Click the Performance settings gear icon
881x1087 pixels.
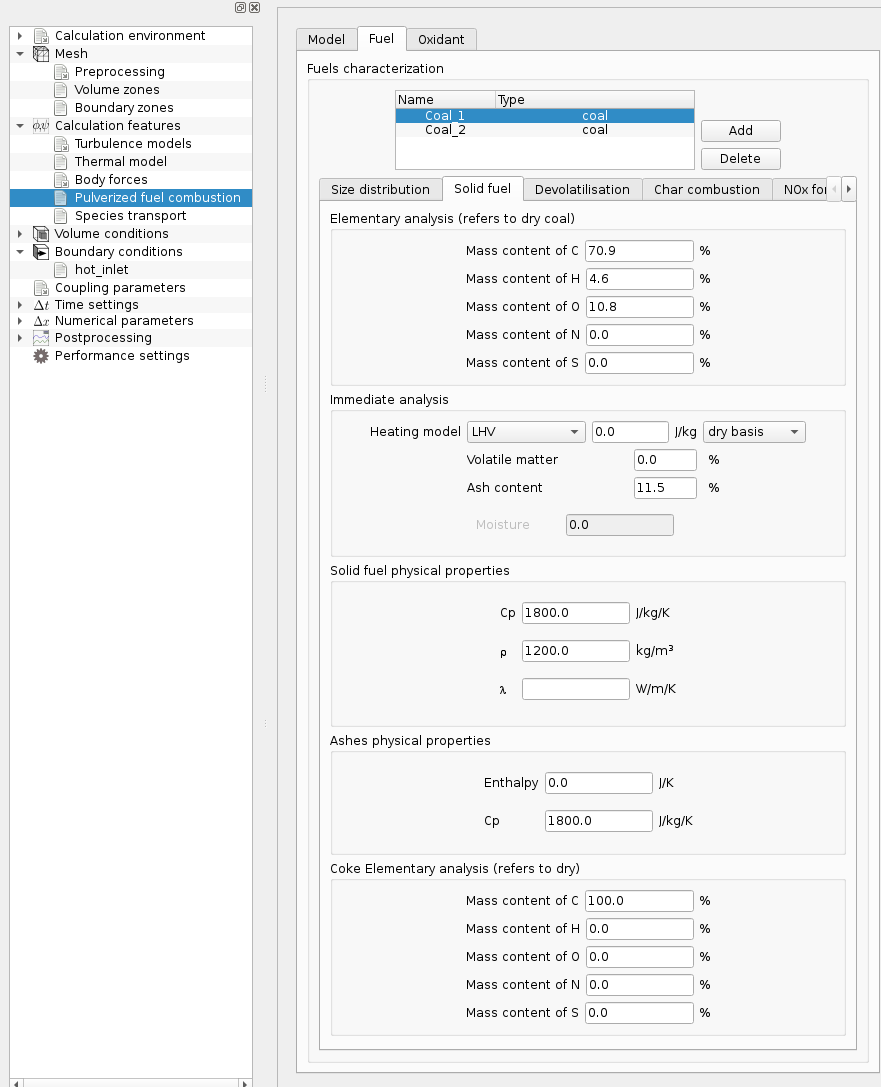click(x=41, y=356)
